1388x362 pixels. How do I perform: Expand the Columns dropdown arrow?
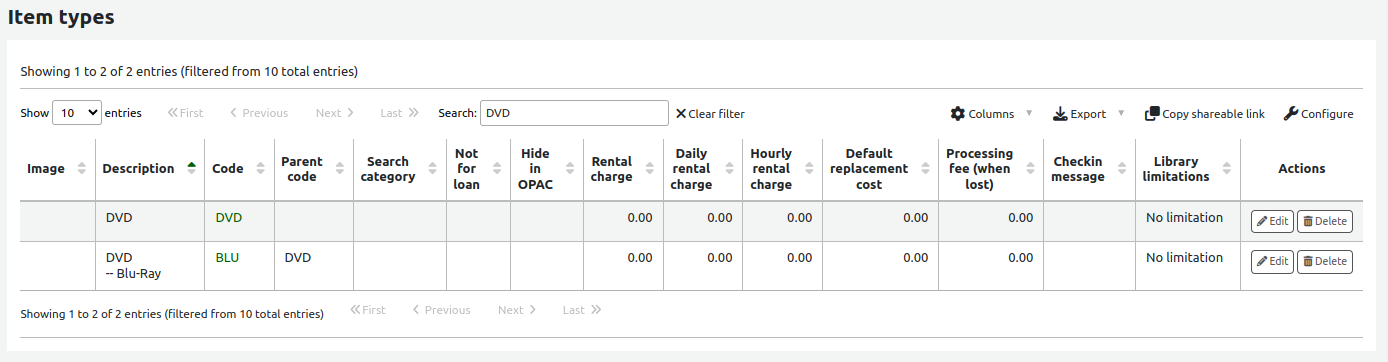(1029, 113)
